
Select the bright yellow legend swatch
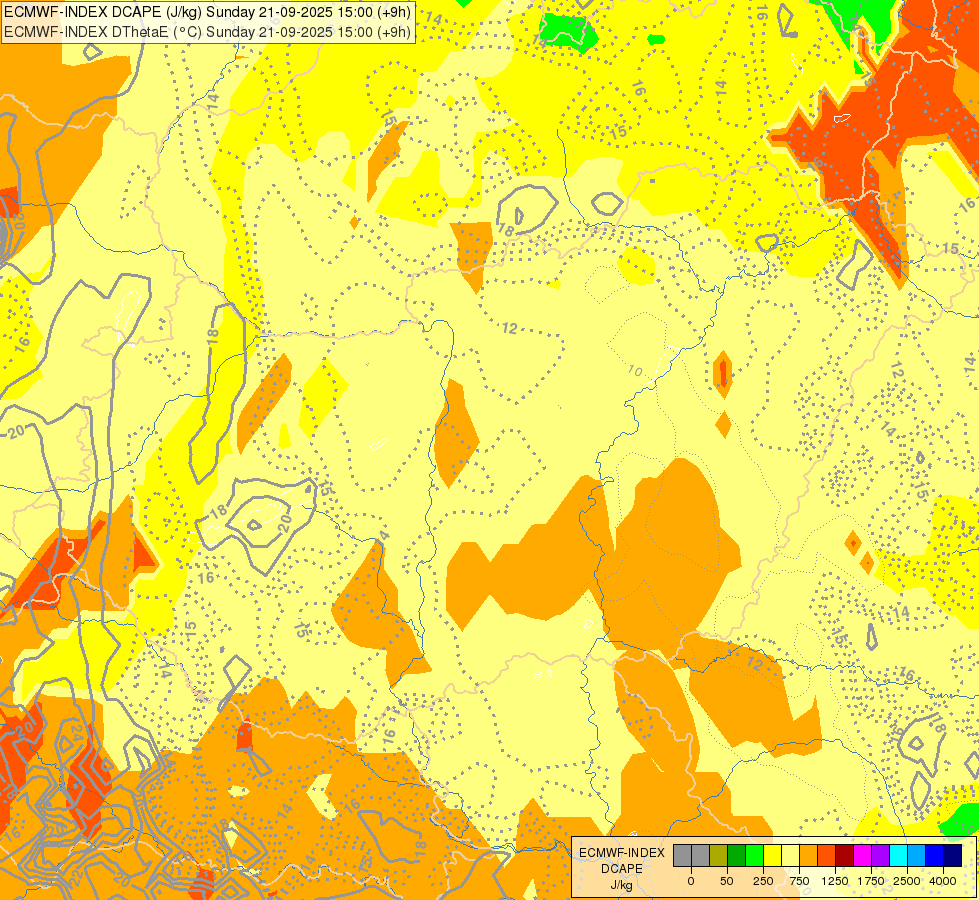point(772,856)
